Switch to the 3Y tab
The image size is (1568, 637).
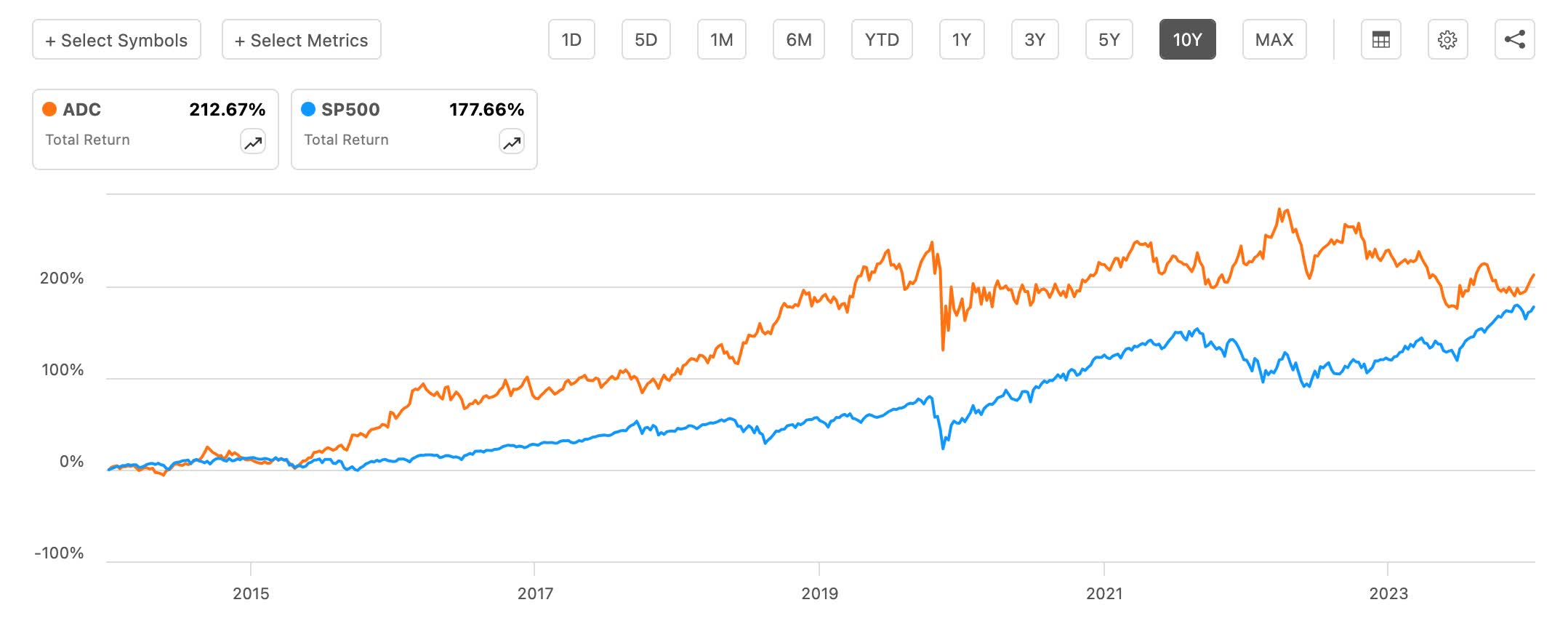1034,40
